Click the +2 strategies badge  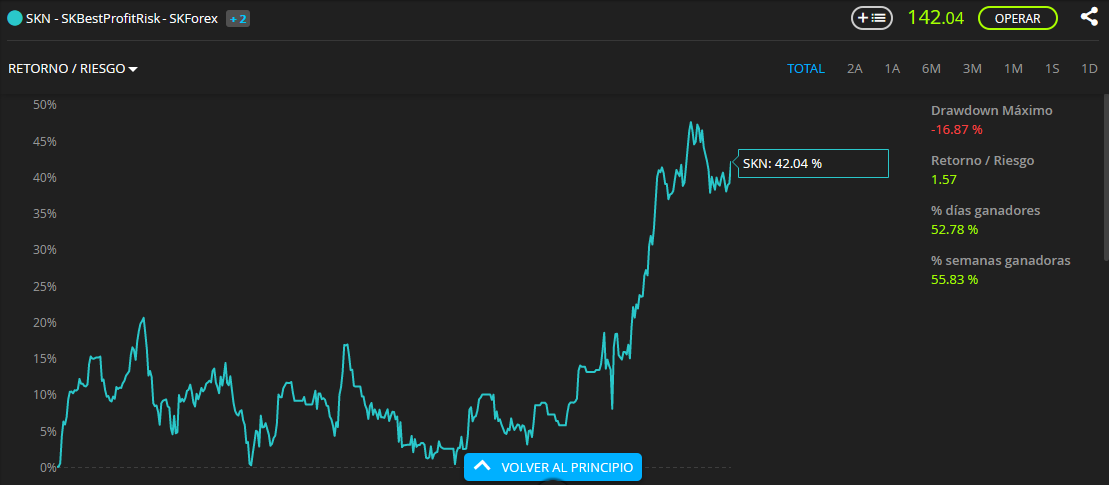(x=237, y=18)
